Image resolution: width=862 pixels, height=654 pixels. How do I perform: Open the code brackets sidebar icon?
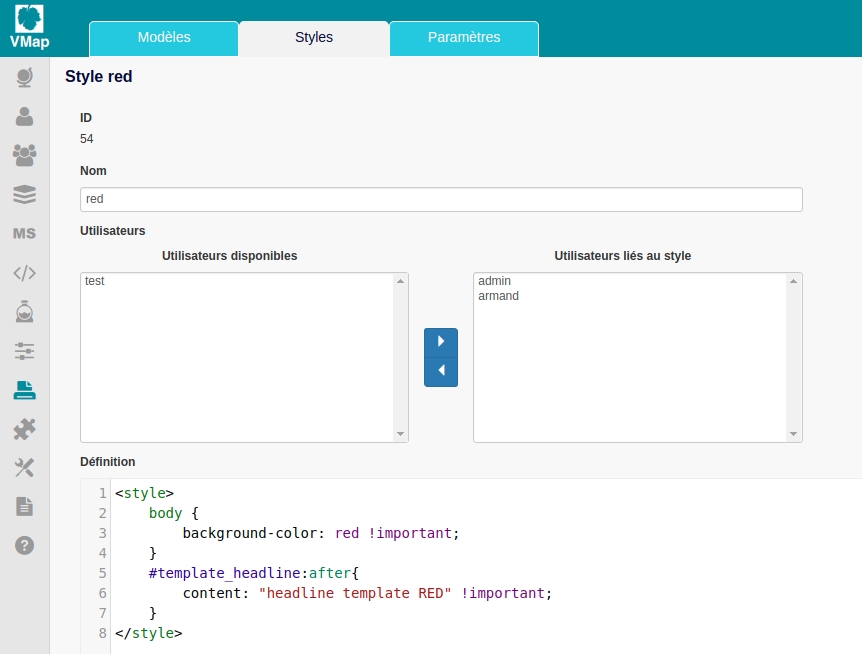pos(25,273)
